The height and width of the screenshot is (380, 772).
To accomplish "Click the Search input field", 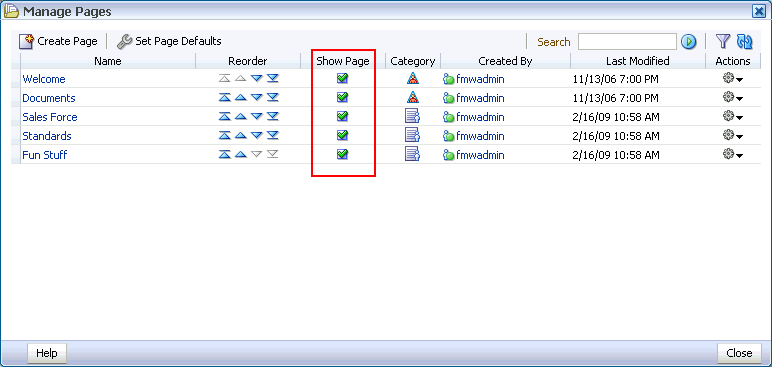I will coord(627,42).
